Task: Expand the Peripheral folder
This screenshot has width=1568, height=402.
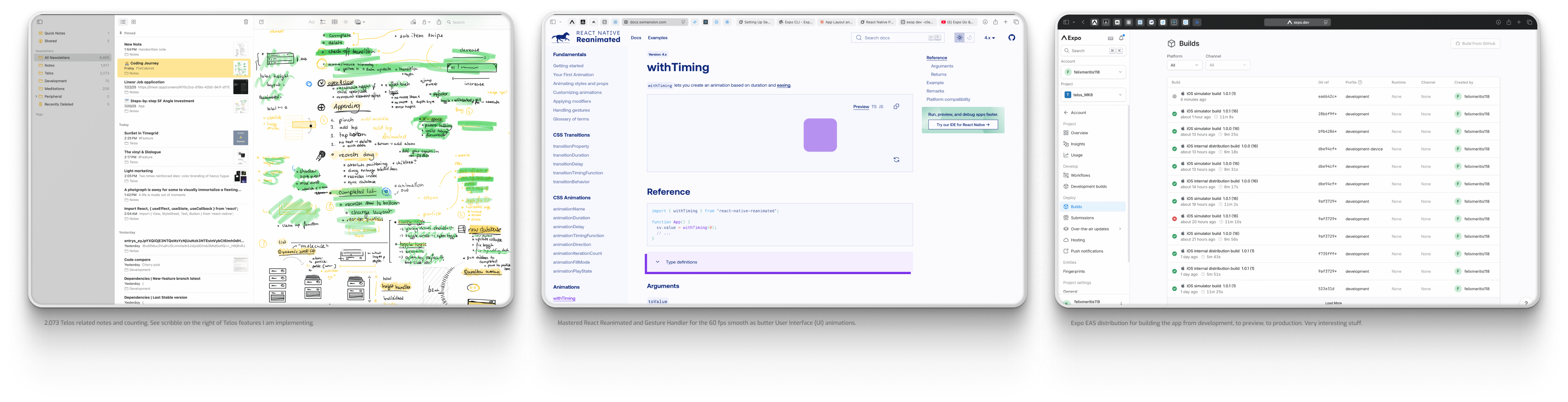Action: click(x=36, y=96)
